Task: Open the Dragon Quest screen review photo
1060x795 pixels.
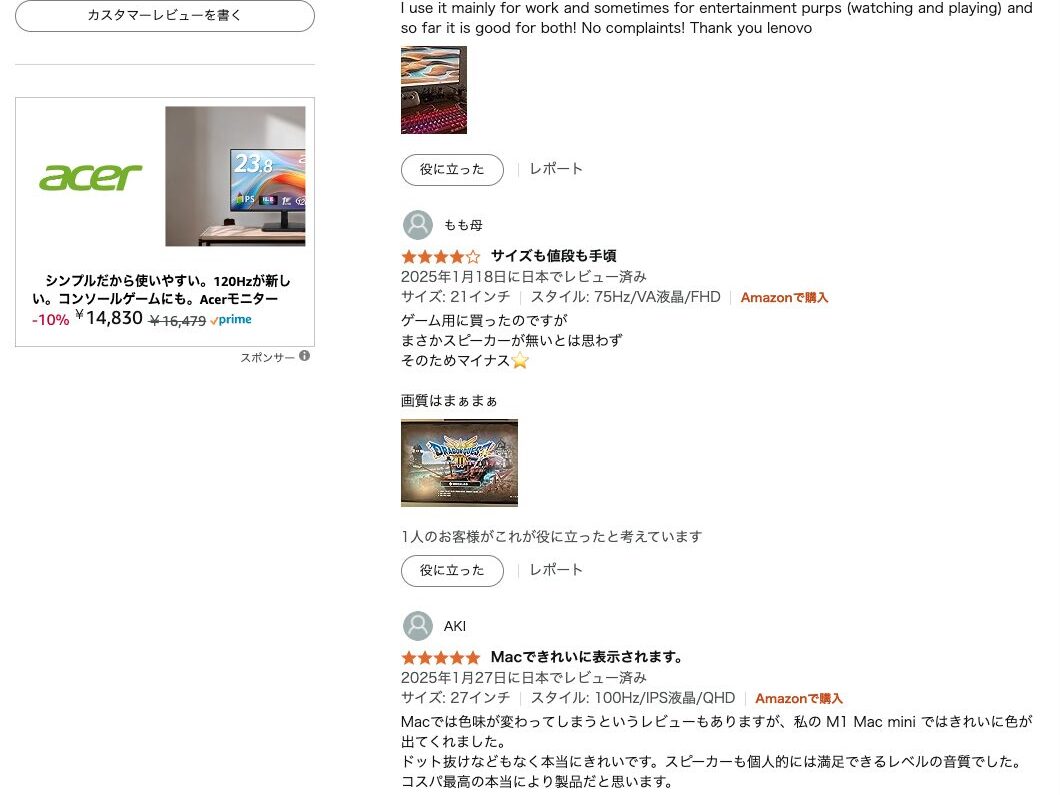Action: coord(459,462)
